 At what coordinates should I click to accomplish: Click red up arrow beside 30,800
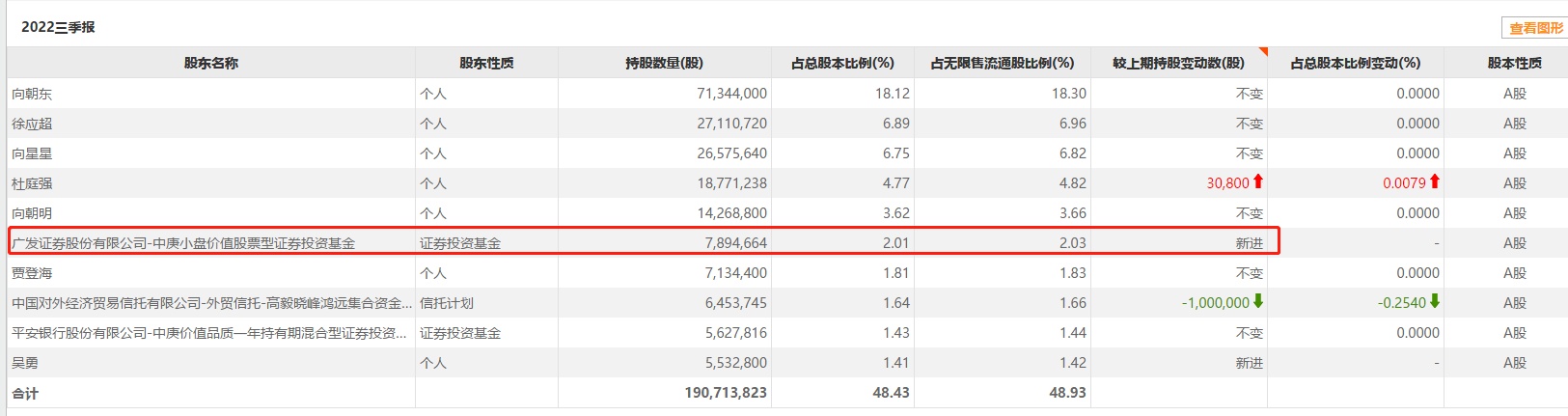tap(1258, 181)
